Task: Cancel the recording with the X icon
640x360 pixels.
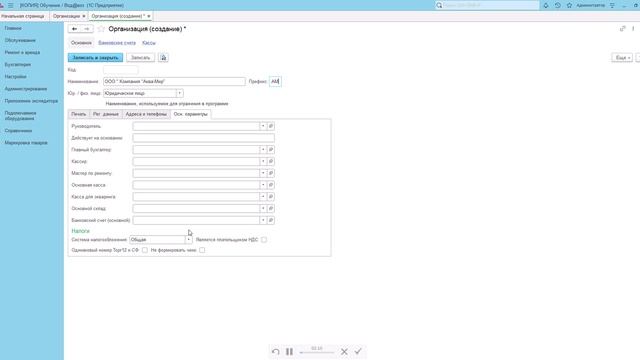Action: tap(344, 351)
